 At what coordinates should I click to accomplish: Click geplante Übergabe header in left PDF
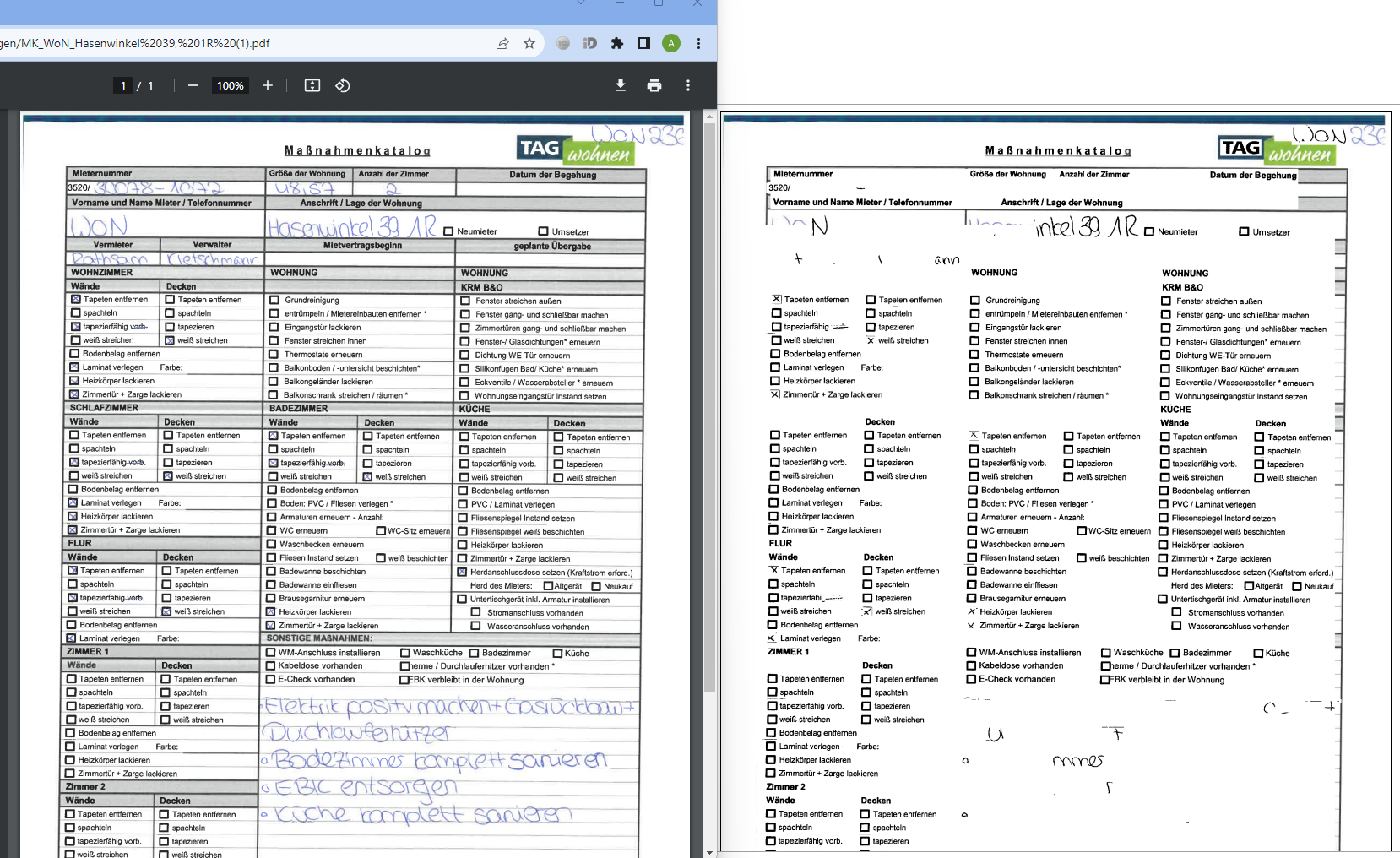pos(552,247)
